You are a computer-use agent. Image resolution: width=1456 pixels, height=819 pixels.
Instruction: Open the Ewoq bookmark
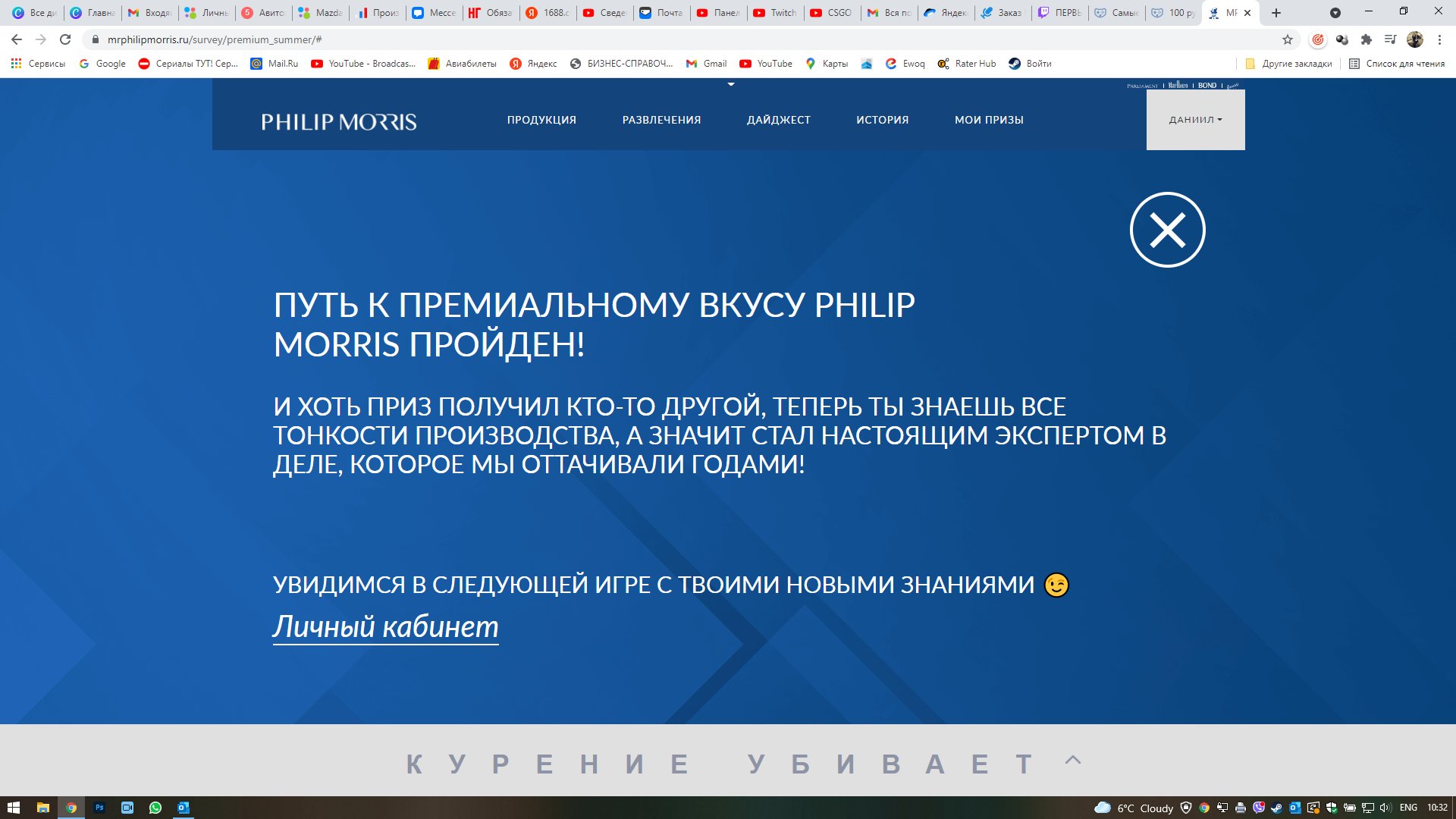pos(905,64)
